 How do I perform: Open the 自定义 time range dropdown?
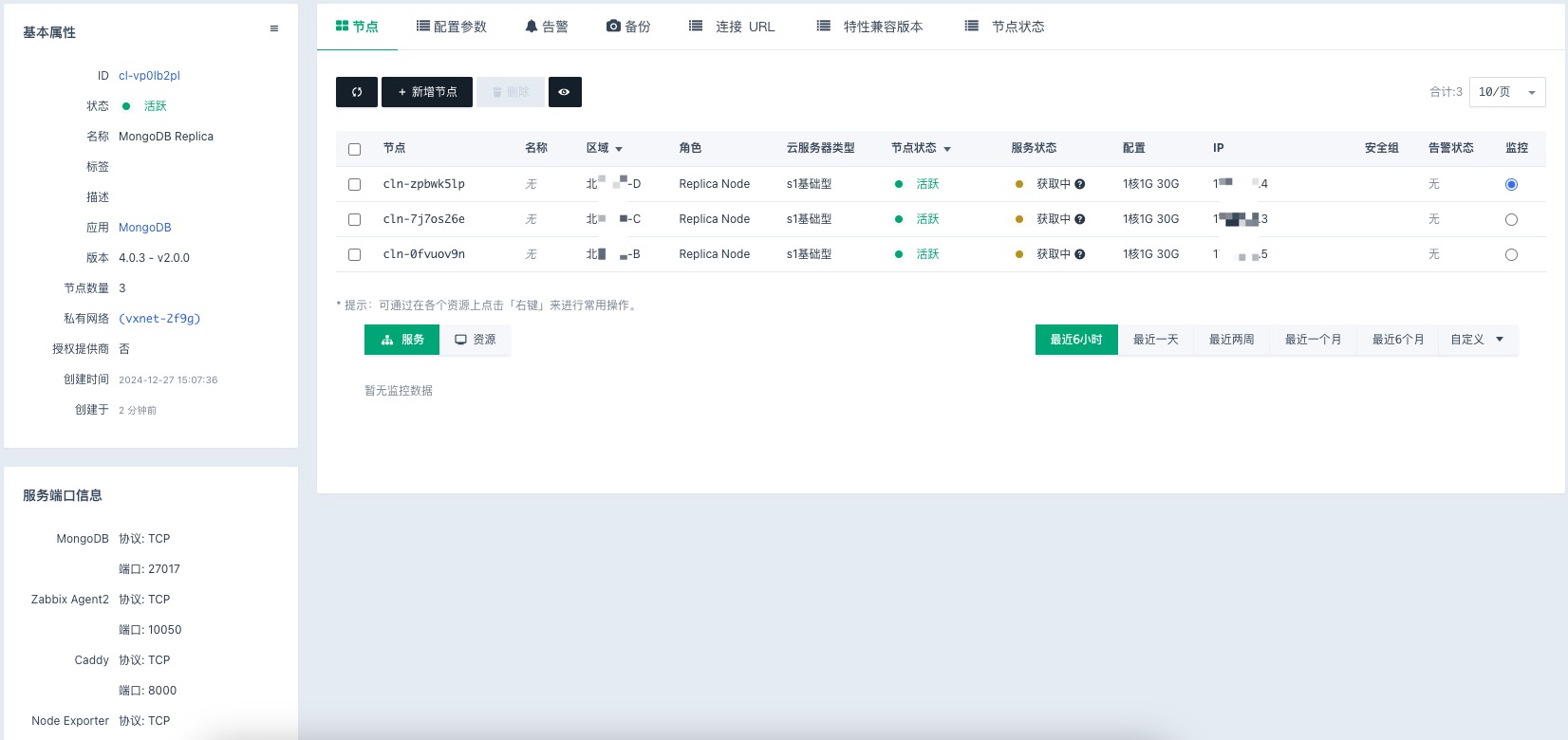click(x=1478, y=340)
